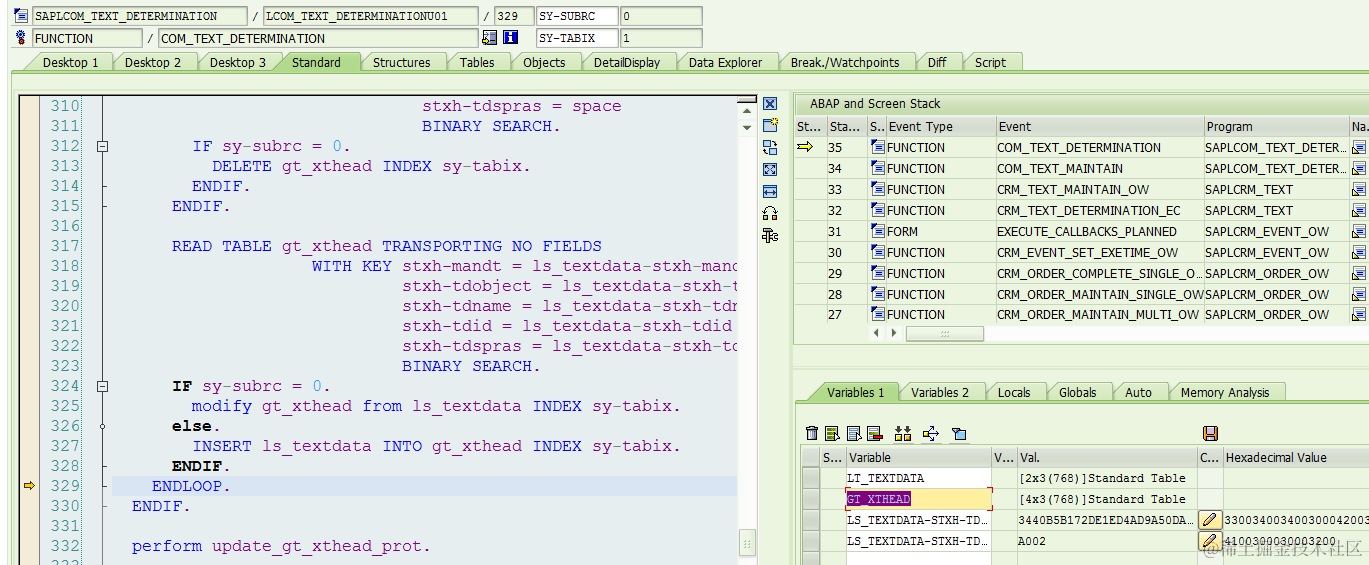Screen dimensions: 1369x565
Task: Switch to the Globals tab
Action: [1078, 392]
